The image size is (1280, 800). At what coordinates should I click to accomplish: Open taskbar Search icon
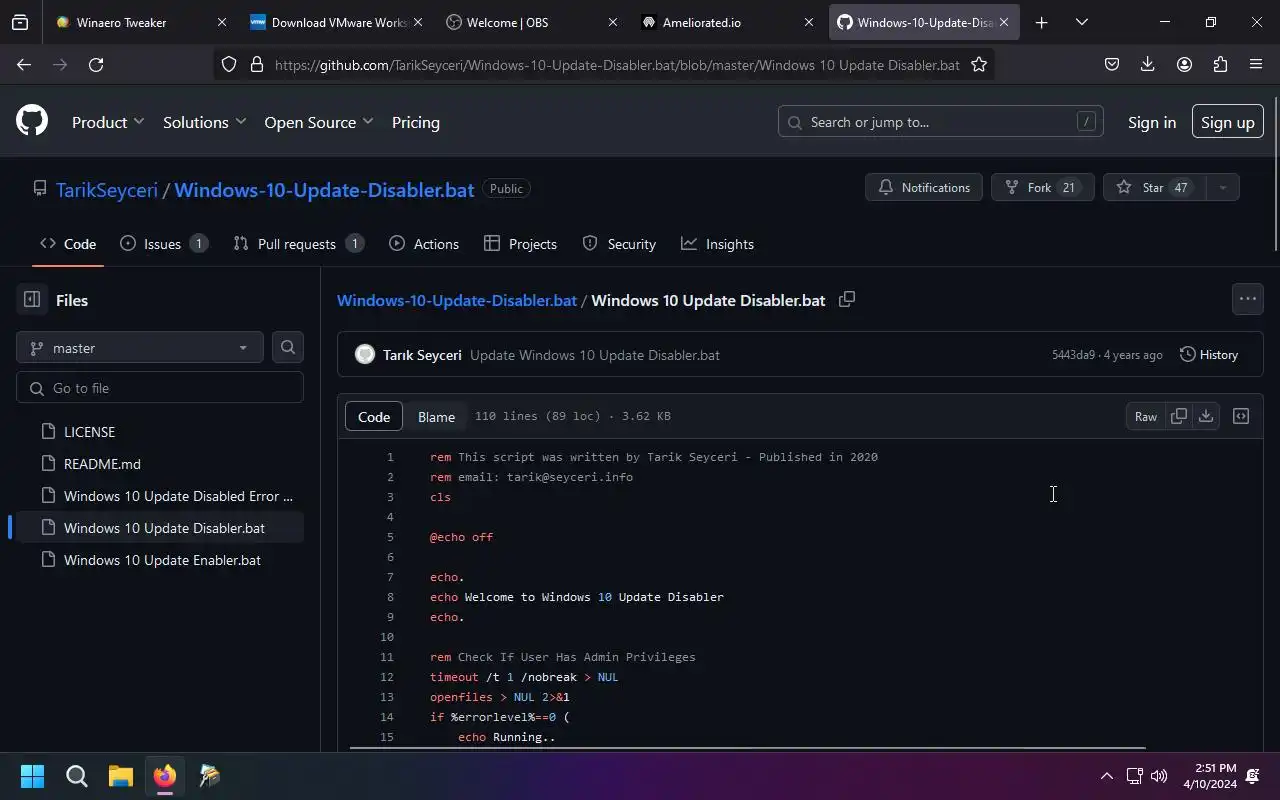76,776
